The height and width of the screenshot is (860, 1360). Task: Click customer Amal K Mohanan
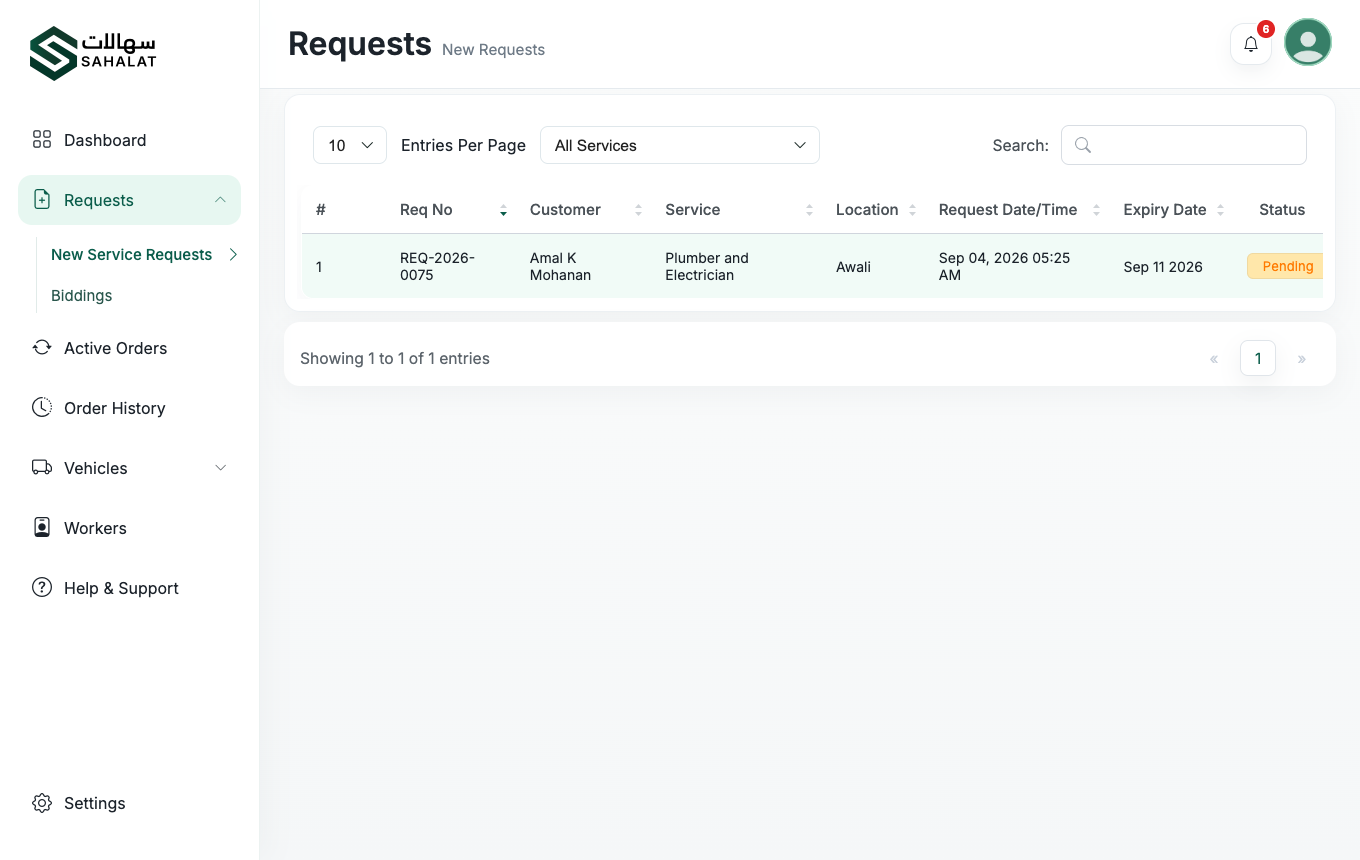pyautogui.click(x=561, y=266)
